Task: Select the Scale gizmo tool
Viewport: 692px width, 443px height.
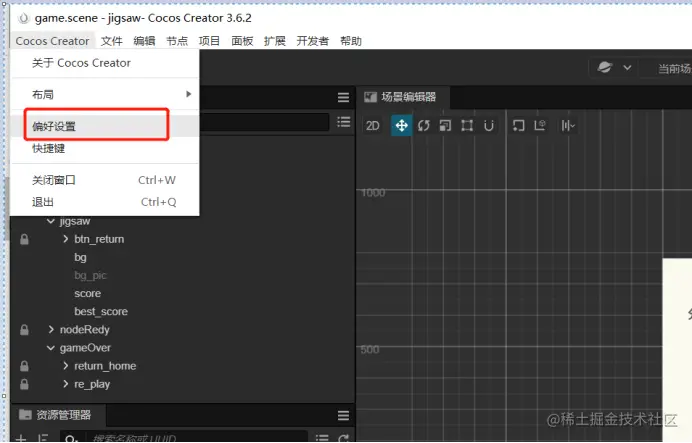Action: [445, 126]
